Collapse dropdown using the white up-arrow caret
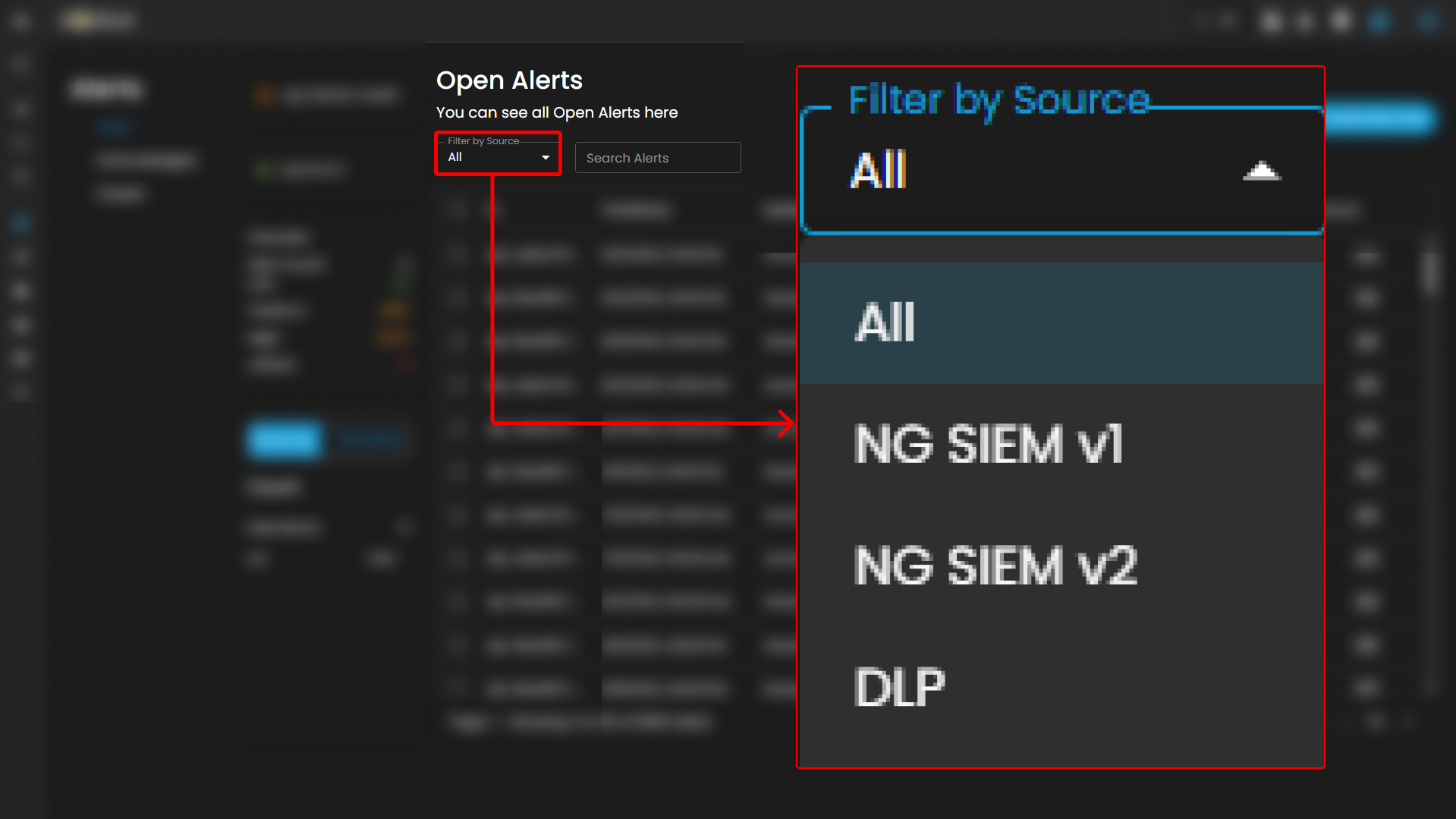The width and height of the screenshot is (1456, 819). point(1261,171)
